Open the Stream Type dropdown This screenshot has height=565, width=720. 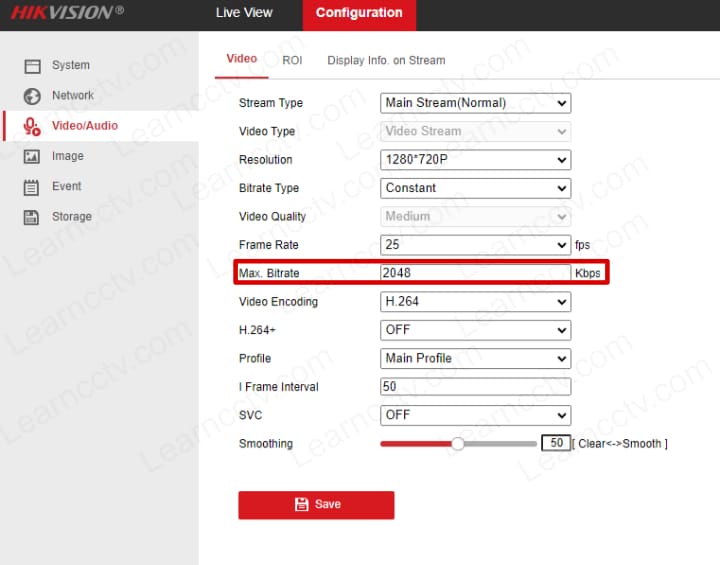click(475, 103)
